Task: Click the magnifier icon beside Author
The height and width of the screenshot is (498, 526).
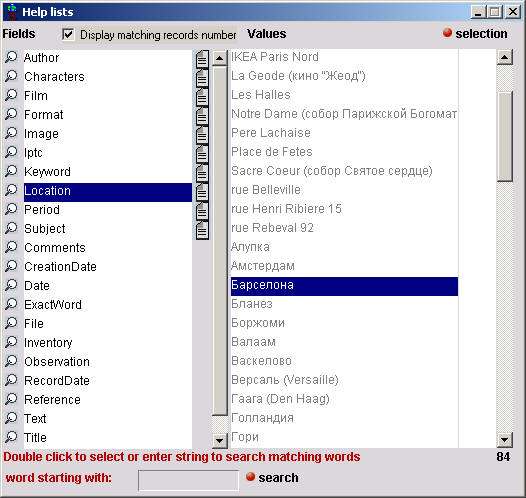Action: 11,58
